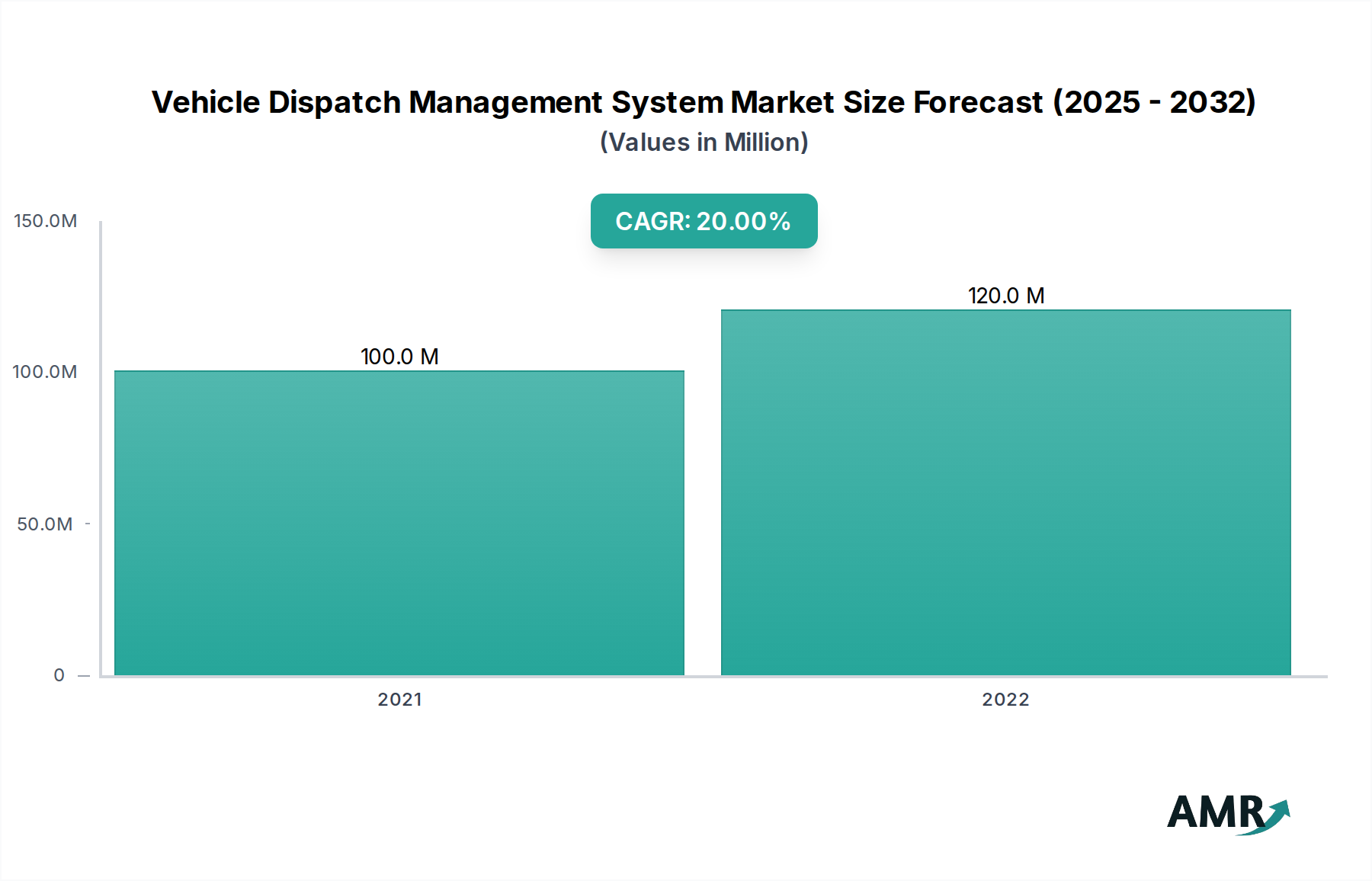Screen dimensions: 1372x881
Task: Click the 0 y-axis label
Action: (59, 675)
